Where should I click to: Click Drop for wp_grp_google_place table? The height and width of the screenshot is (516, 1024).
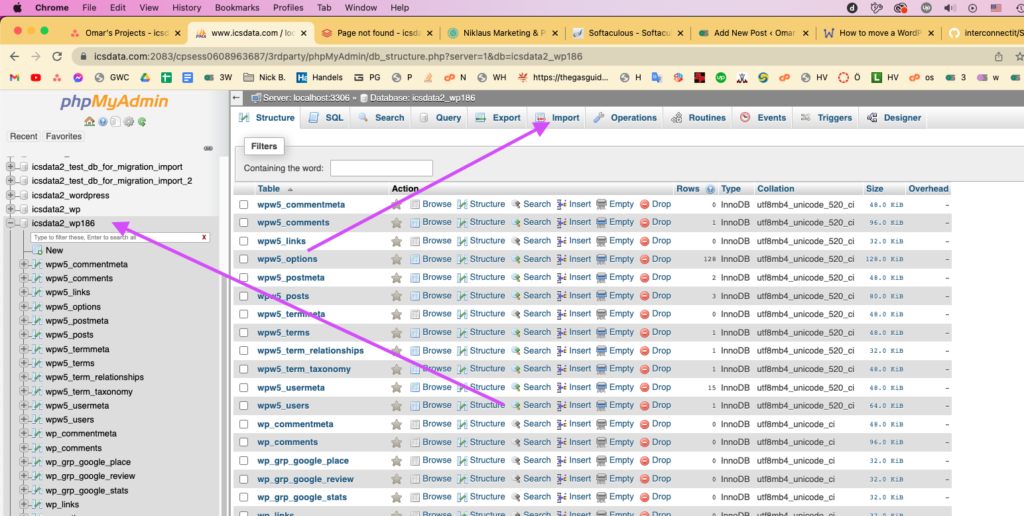point(656,460)
